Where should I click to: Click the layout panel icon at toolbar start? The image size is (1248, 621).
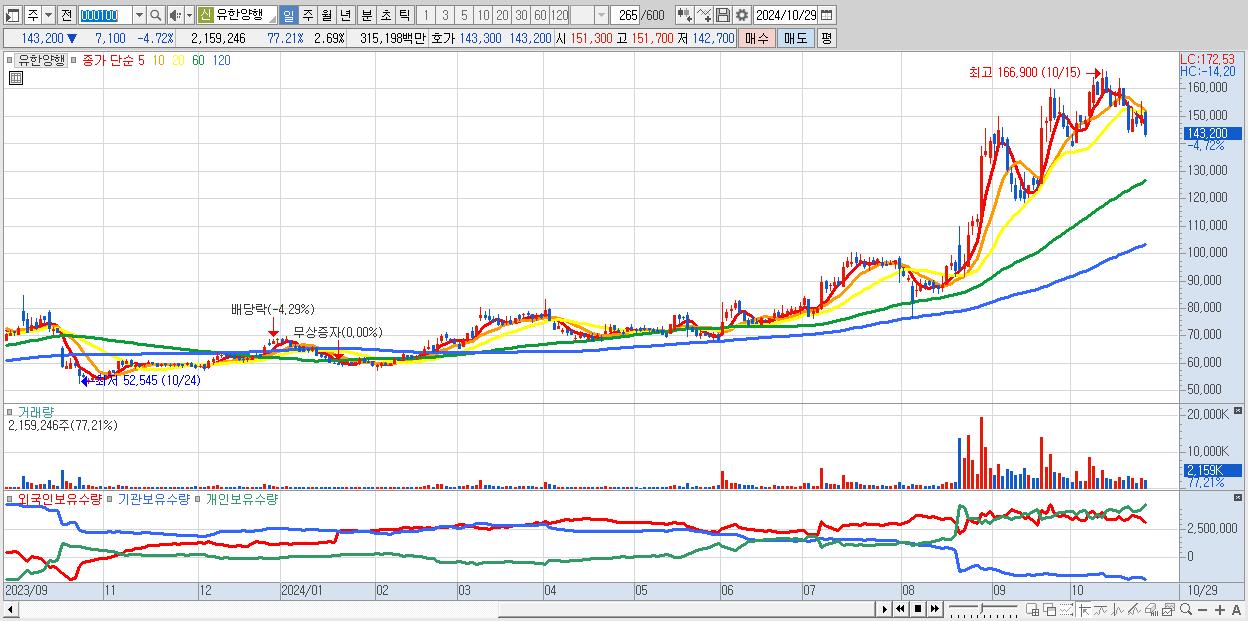click(x=14, y=16)
